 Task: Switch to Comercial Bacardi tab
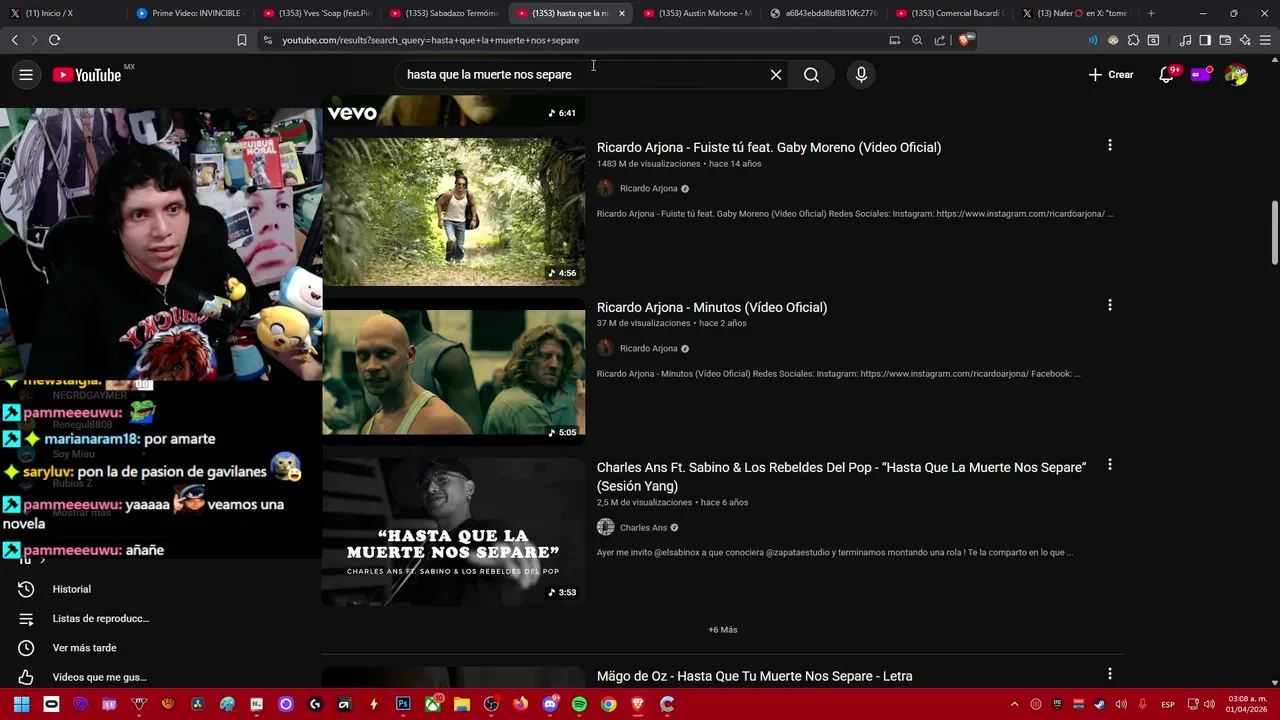[x=950, y=13]
